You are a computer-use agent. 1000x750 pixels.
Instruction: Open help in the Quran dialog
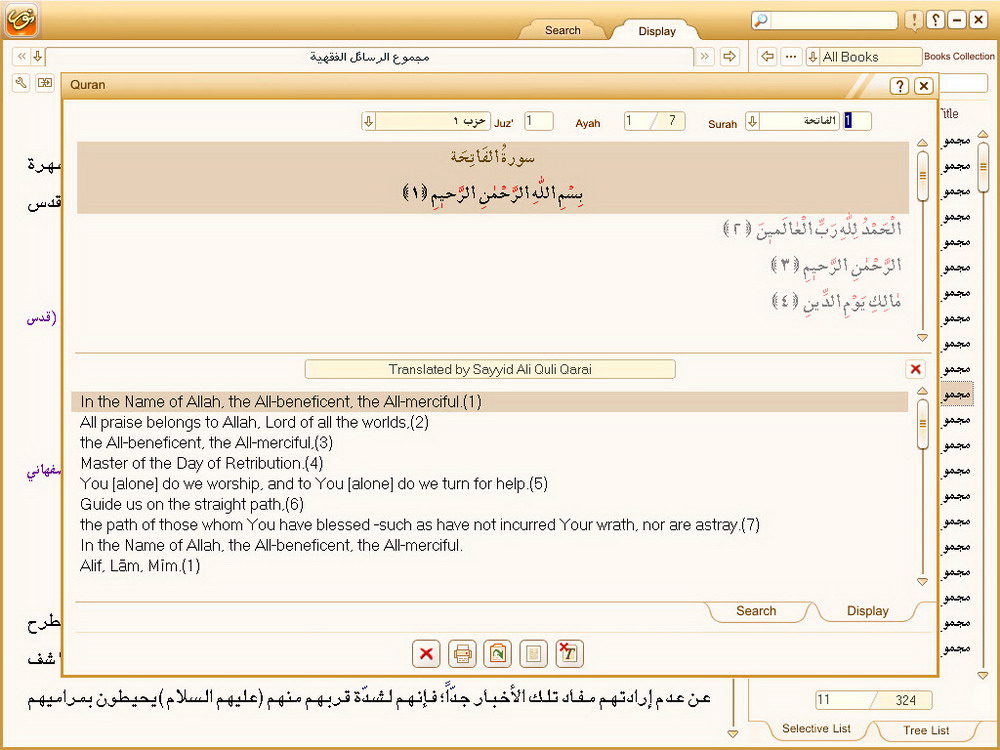(899, 85)
